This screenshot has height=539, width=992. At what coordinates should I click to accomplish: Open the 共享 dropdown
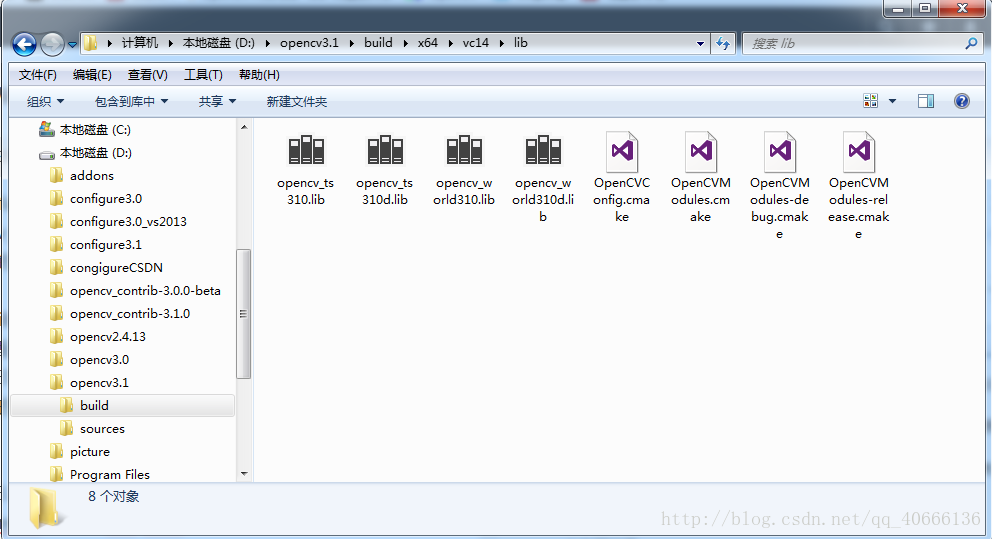(x=217, y=101)
